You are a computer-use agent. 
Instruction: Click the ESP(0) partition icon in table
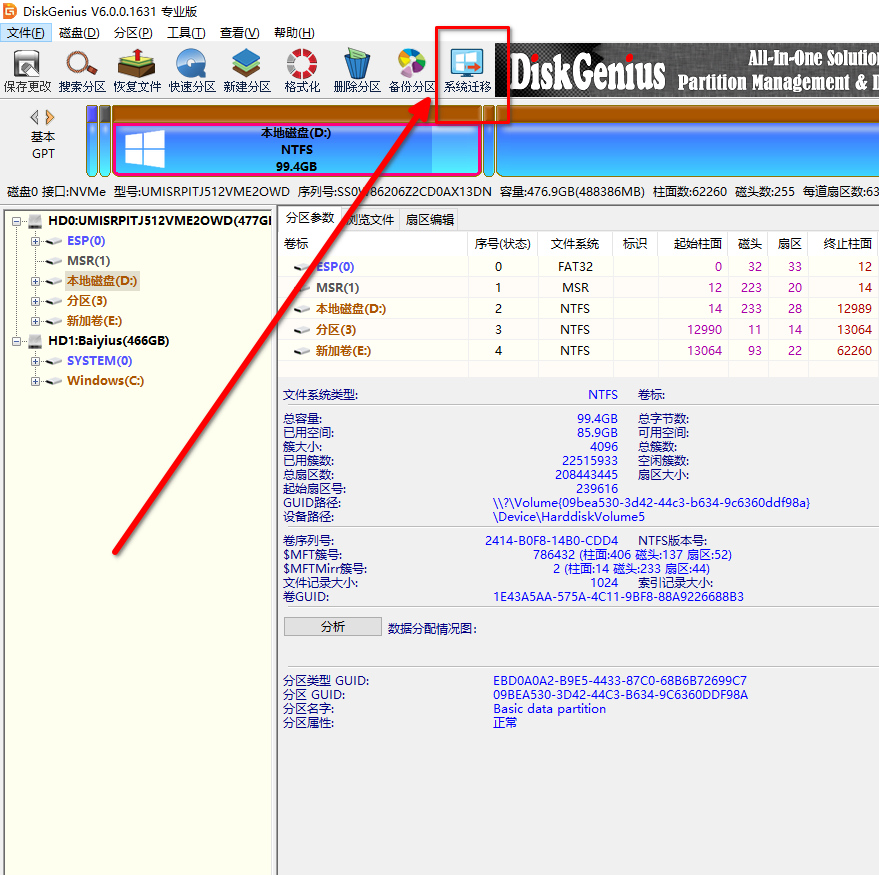[x=302, y=267]
